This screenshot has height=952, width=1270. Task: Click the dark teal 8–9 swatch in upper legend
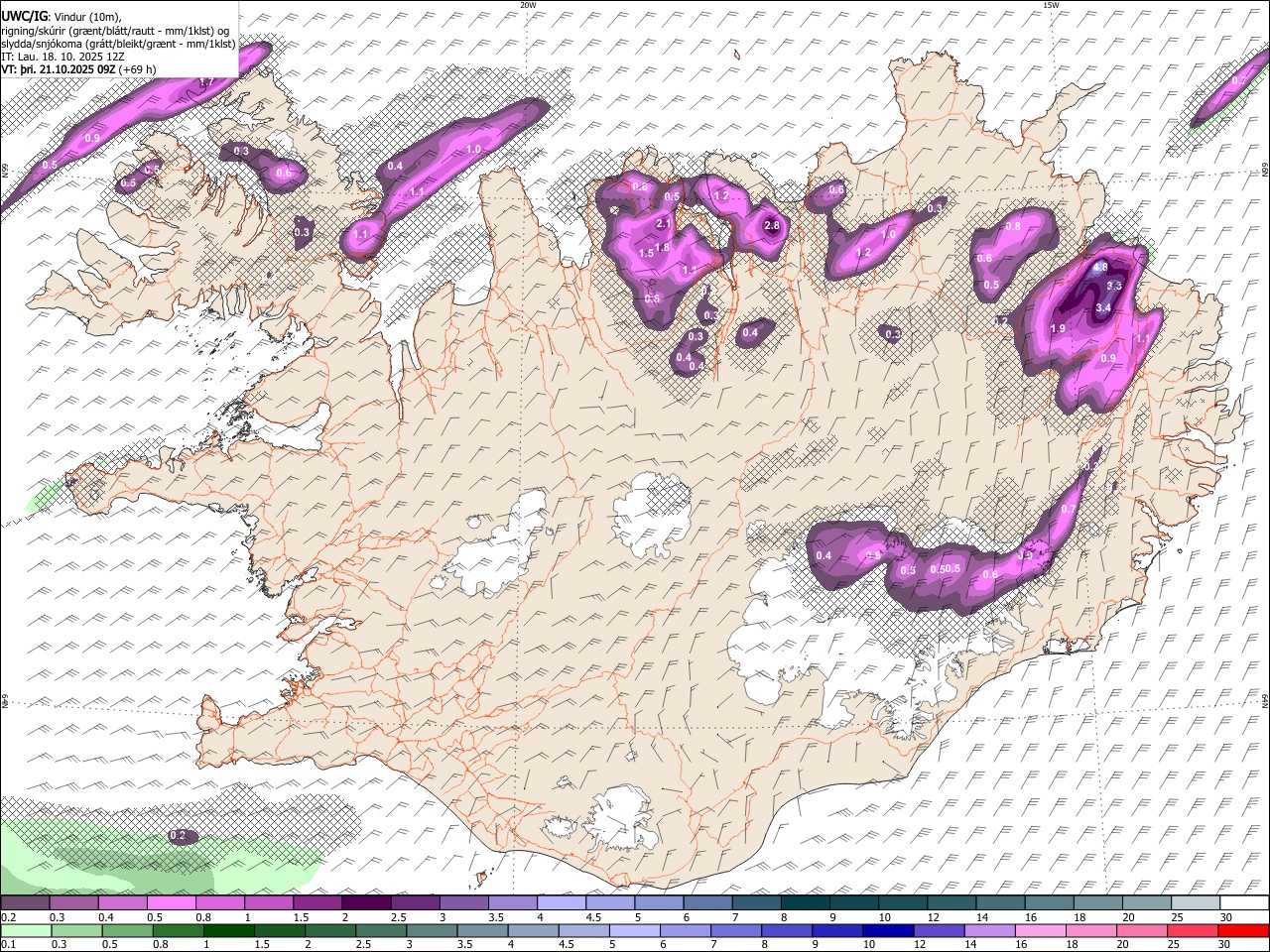[x=806, y=903]
